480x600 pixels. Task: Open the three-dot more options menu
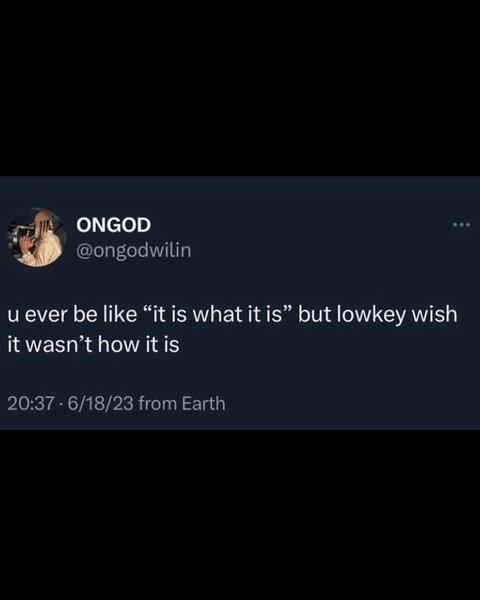point(461,225)
